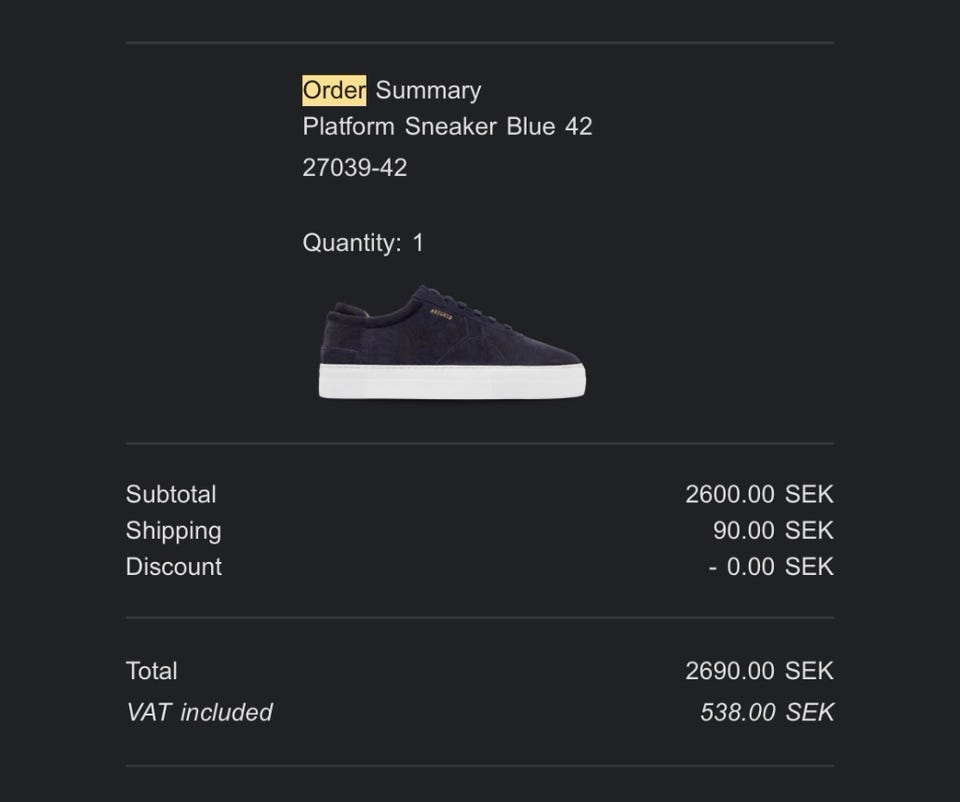Select the 538.00 SEK VAT amount
The height and width of the screenshot is (802, 960).
click(767, 712)
